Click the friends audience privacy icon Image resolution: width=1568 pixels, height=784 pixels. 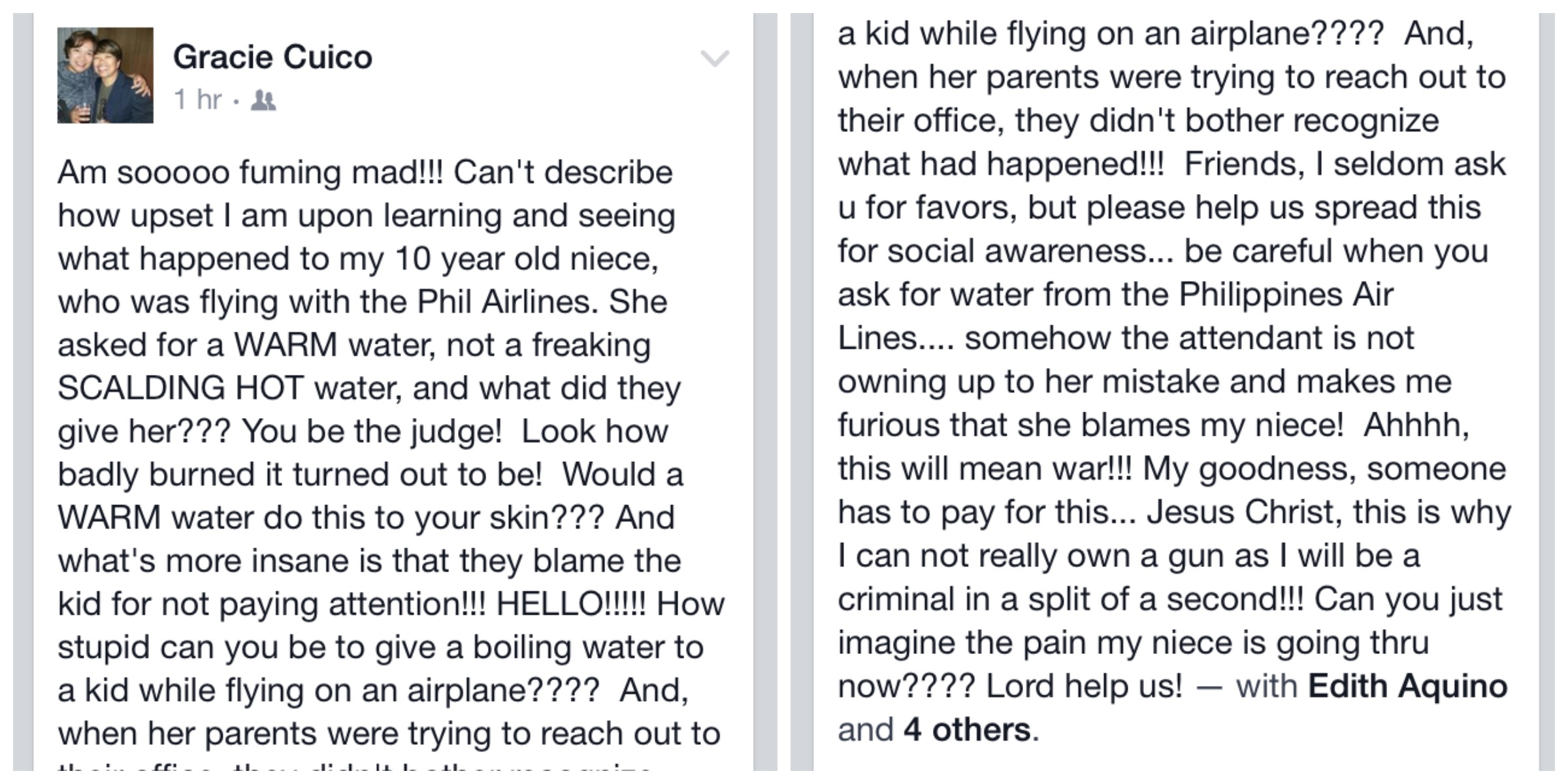[x=263, y=101]
